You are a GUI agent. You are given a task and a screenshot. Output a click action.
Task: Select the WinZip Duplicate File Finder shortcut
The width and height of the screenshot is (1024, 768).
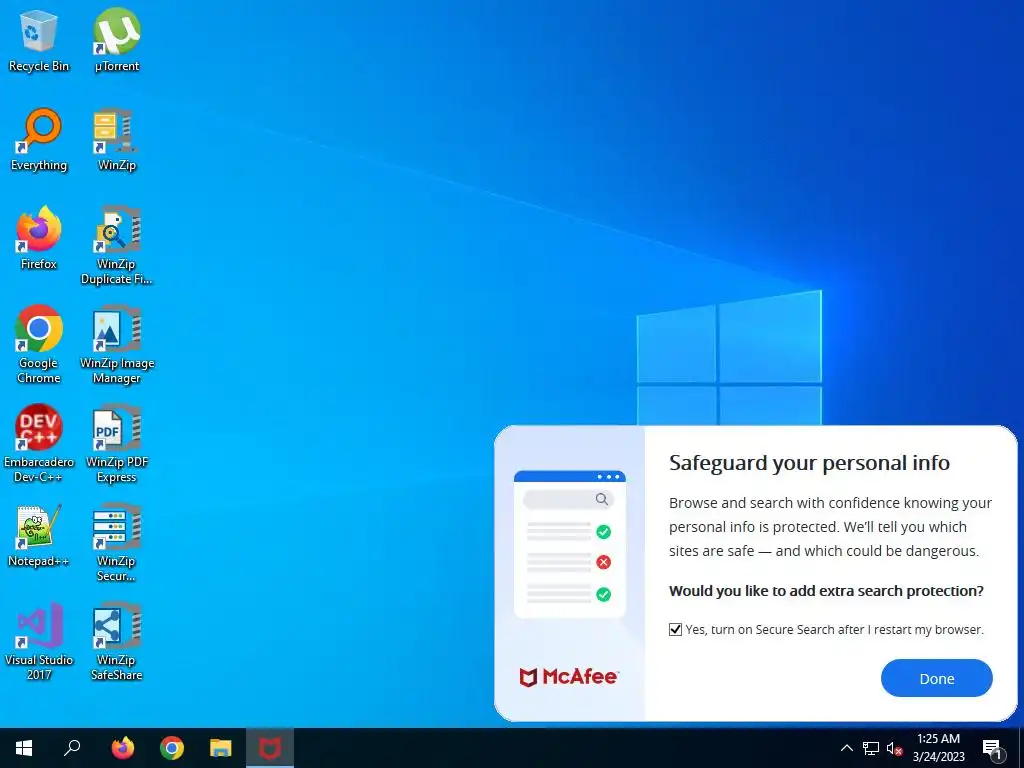click(x=117, y=246)
